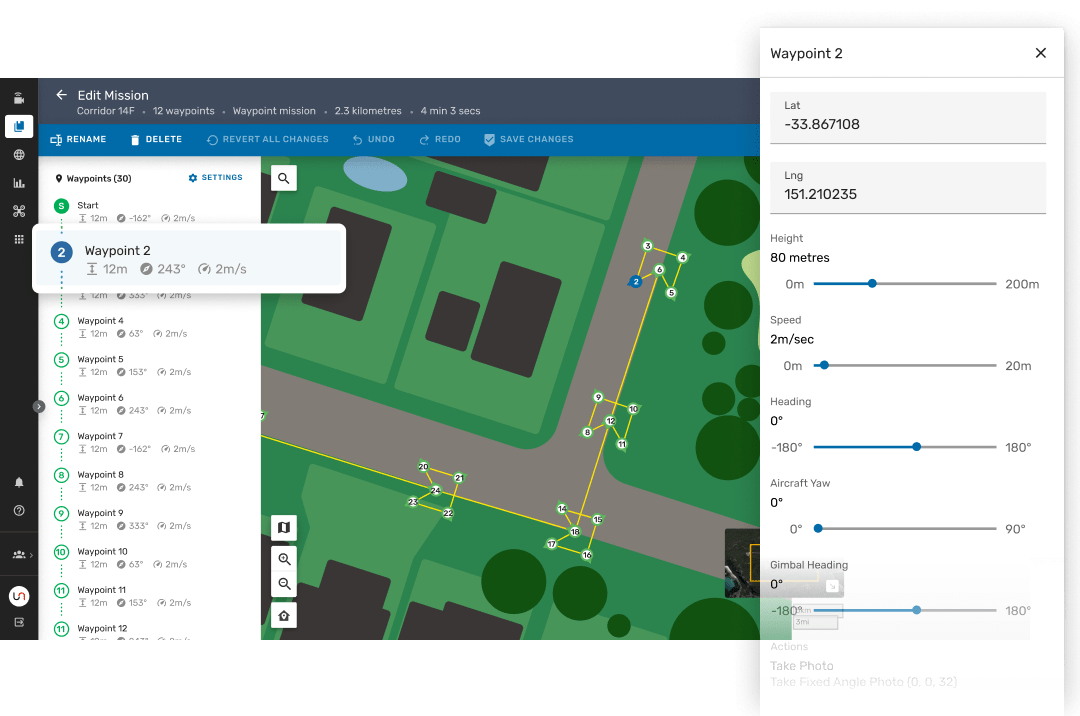Close the Waypoint 2 details panel

pos(1041,53)
